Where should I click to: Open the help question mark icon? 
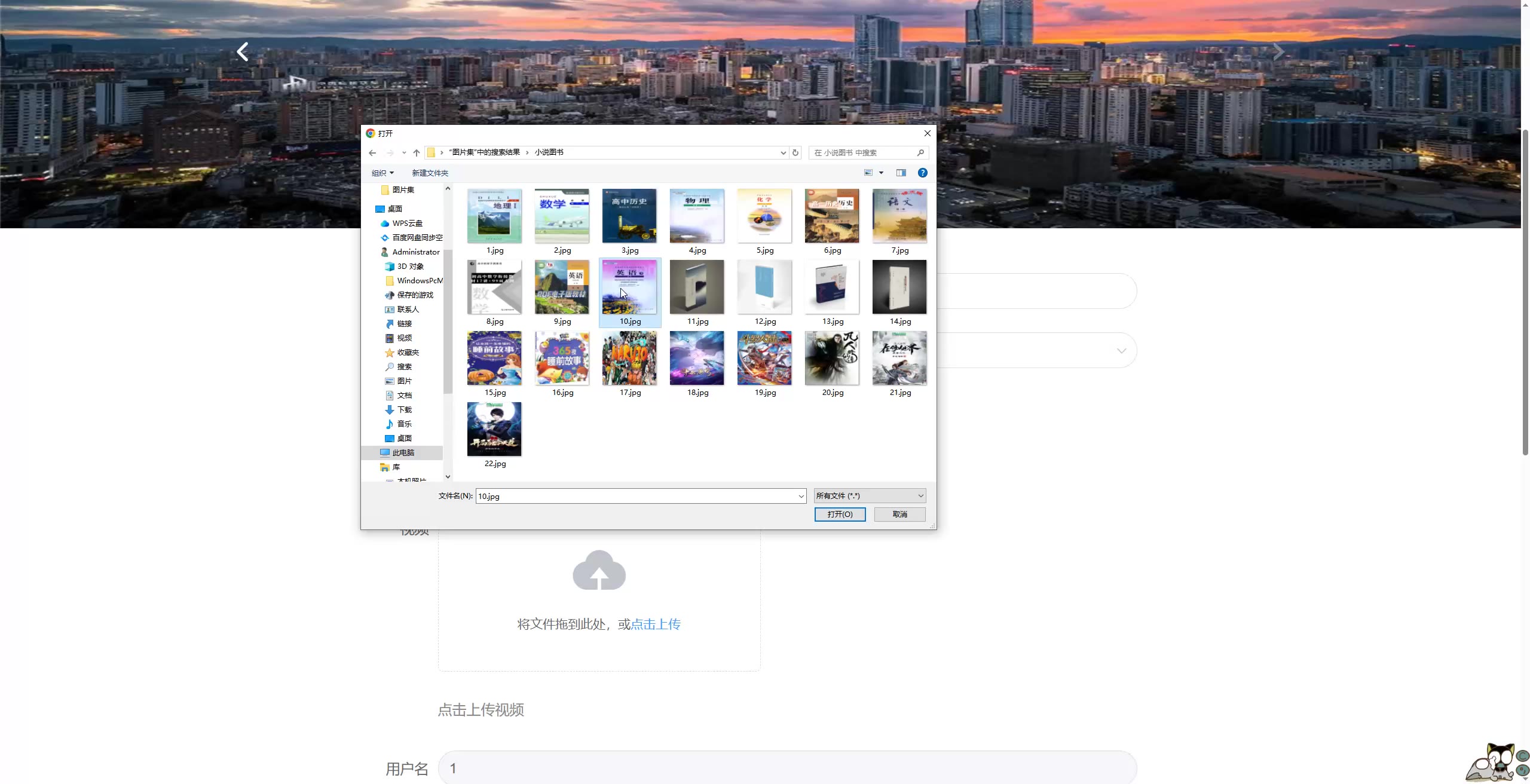point(923,173)
